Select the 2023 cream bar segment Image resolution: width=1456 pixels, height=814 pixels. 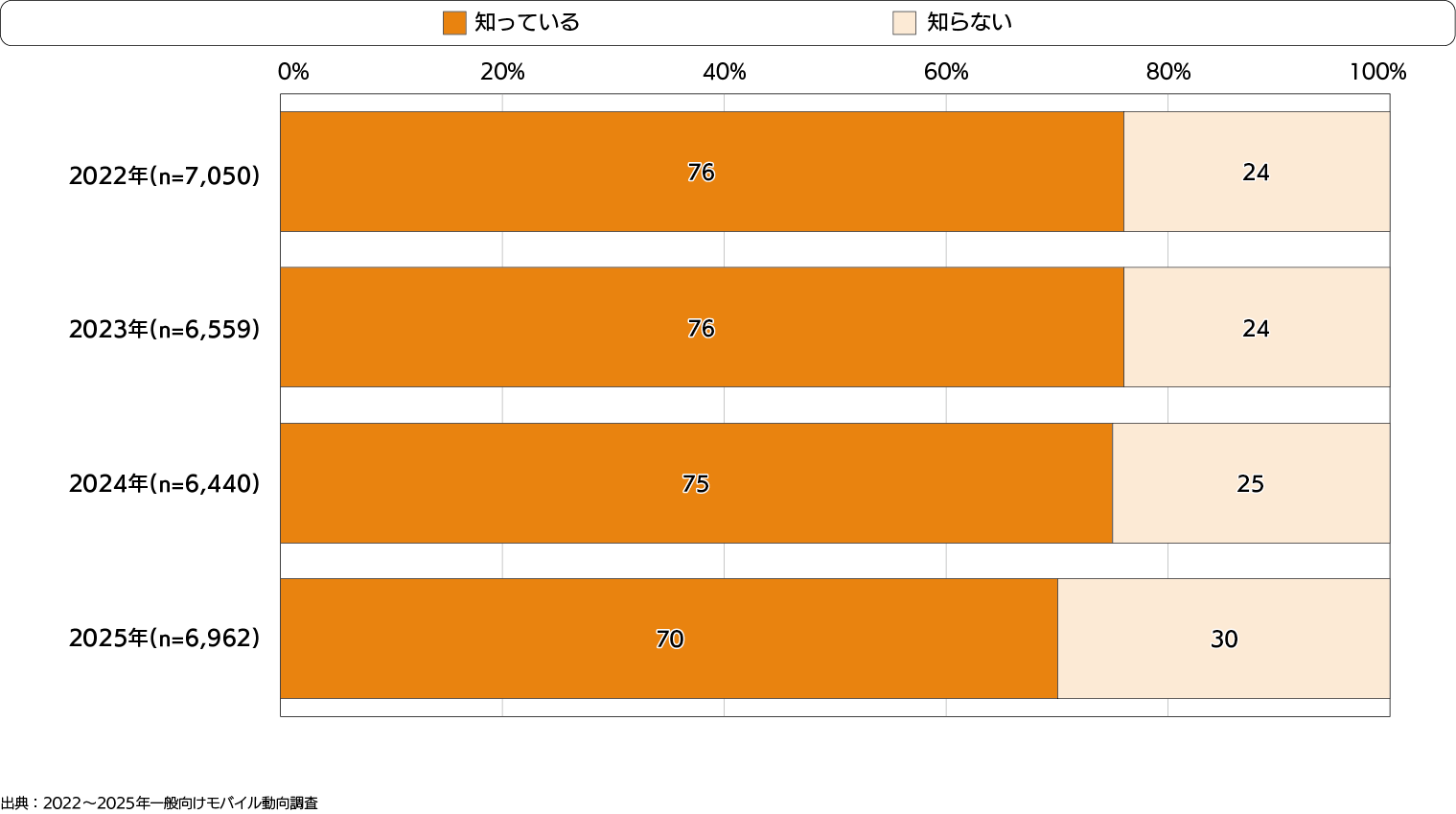tap(1256, 328)
